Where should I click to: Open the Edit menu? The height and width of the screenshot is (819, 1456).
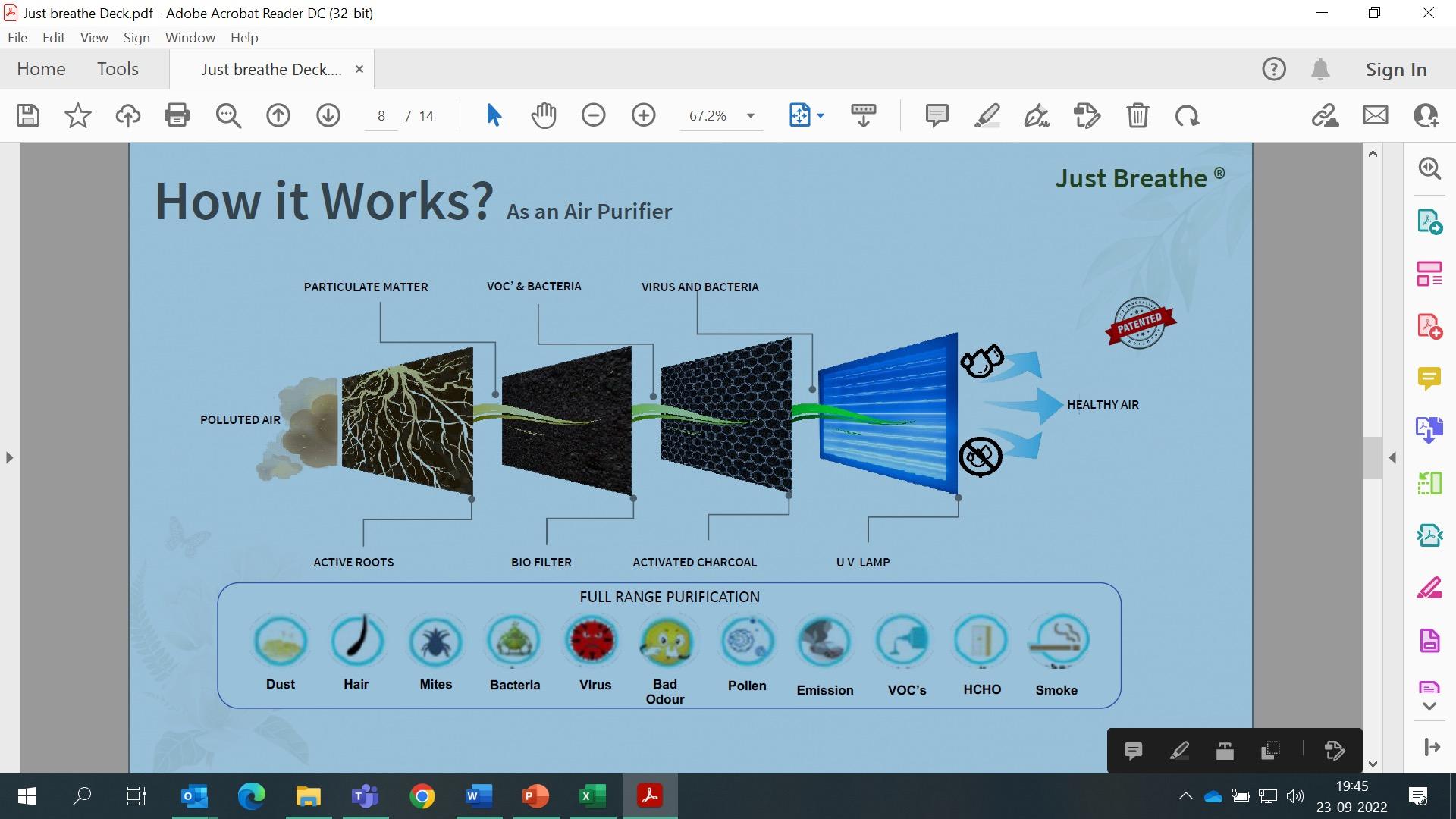coord(53,37)
